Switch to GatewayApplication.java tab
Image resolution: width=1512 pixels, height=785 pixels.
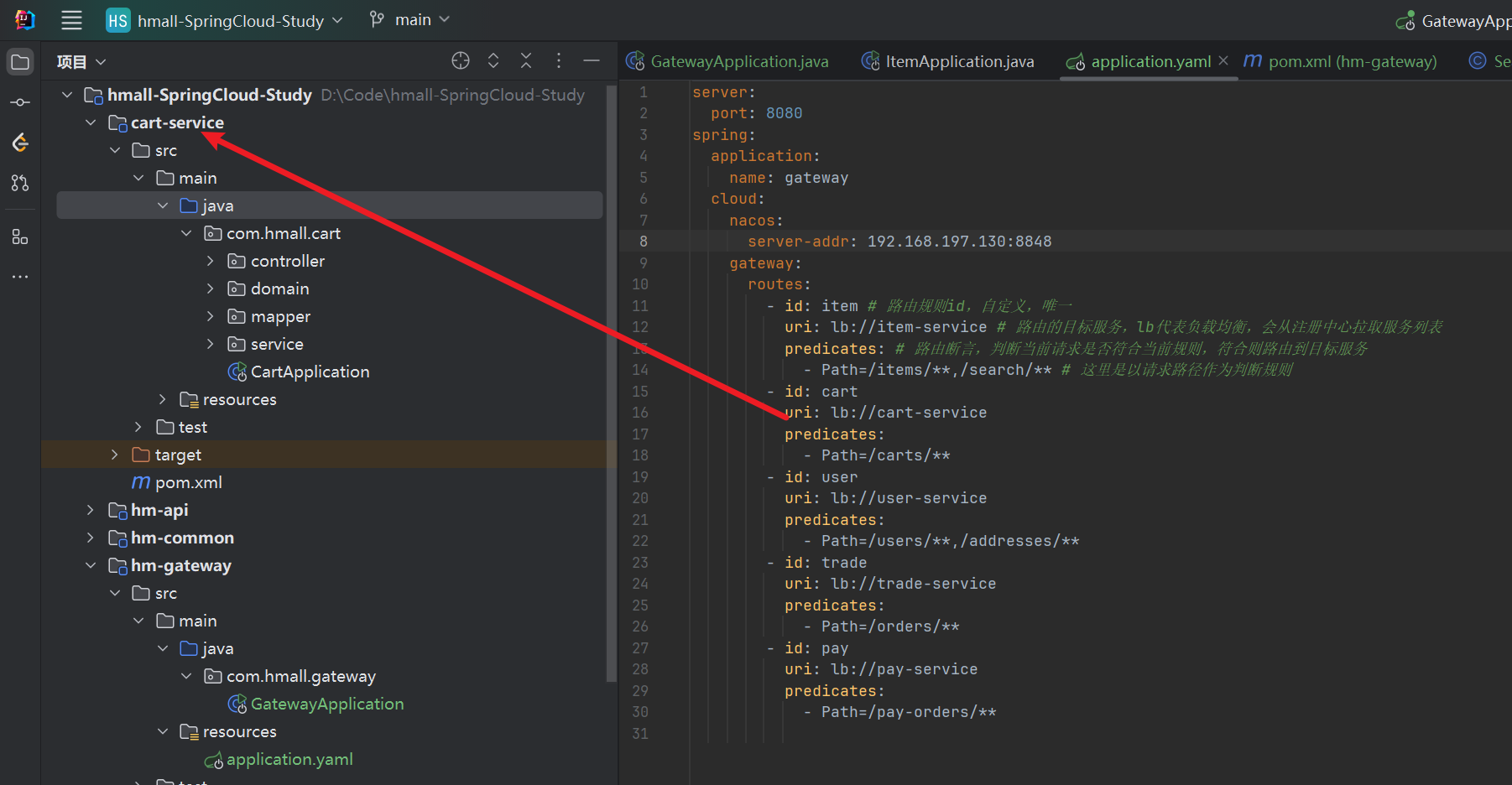(727, 61)
